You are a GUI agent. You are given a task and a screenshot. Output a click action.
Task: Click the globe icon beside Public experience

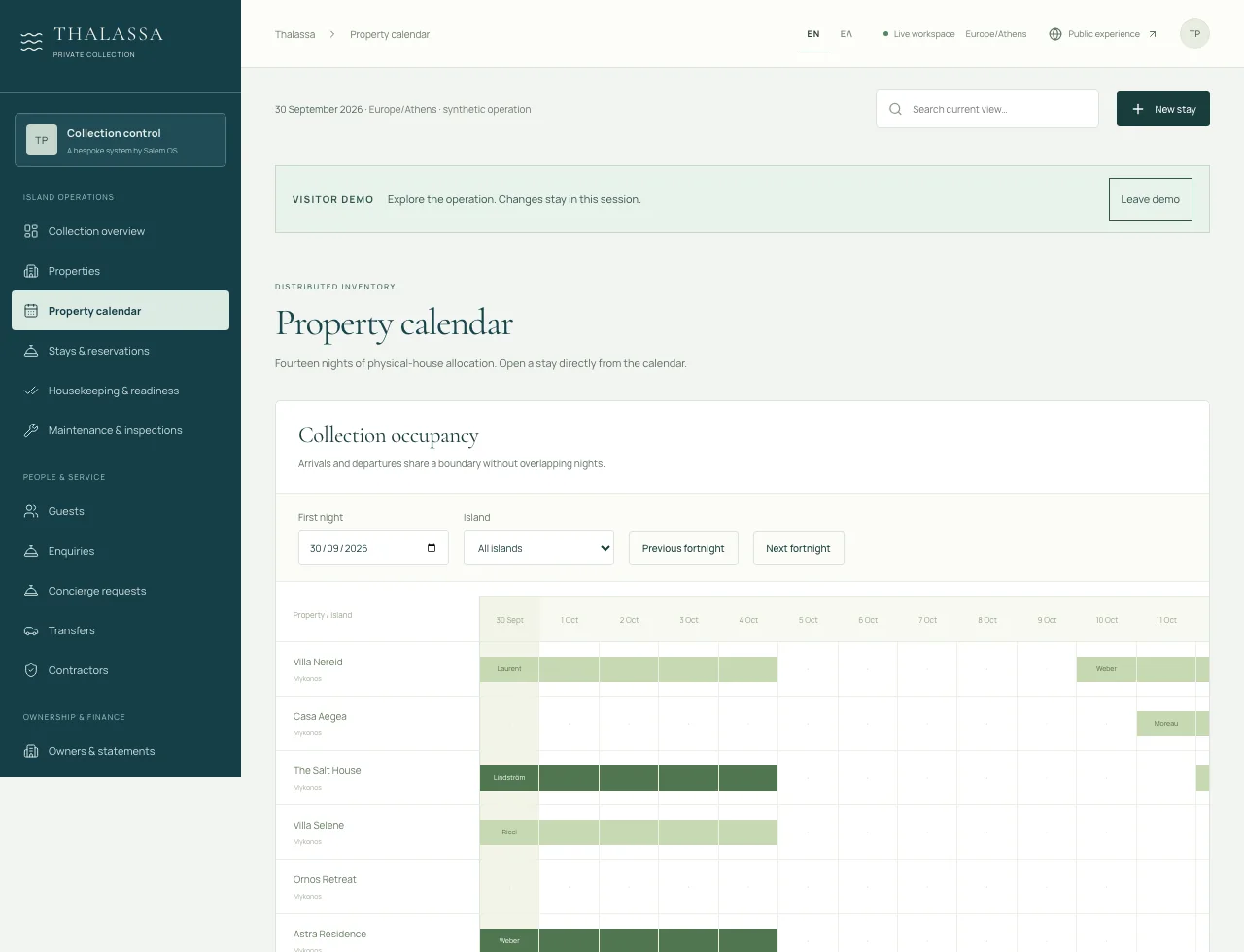pyautogui.click(x=1055, y=34)
